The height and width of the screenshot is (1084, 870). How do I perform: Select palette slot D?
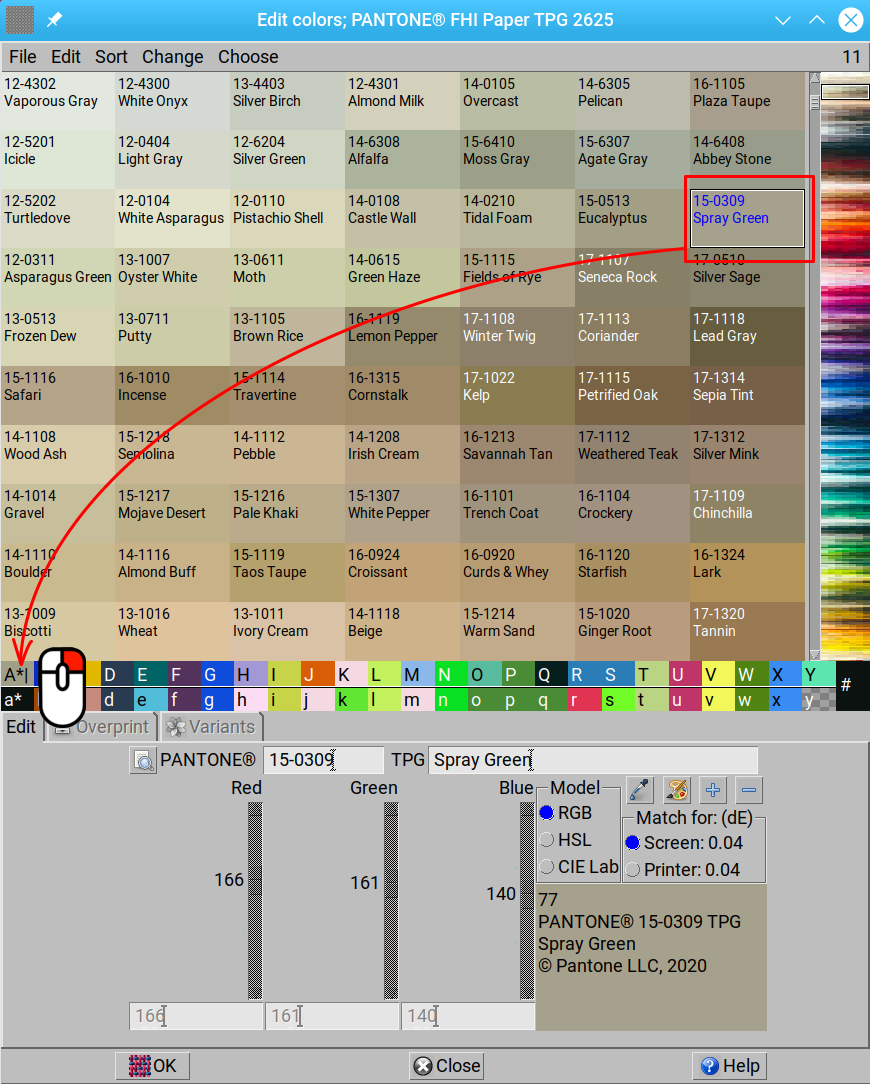coord(118,674)
